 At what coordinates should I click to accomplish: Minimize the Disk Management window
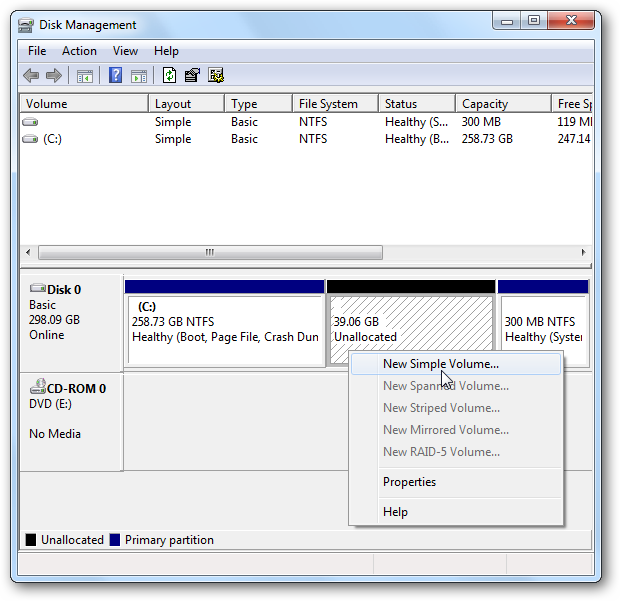[x=507, y=21]
